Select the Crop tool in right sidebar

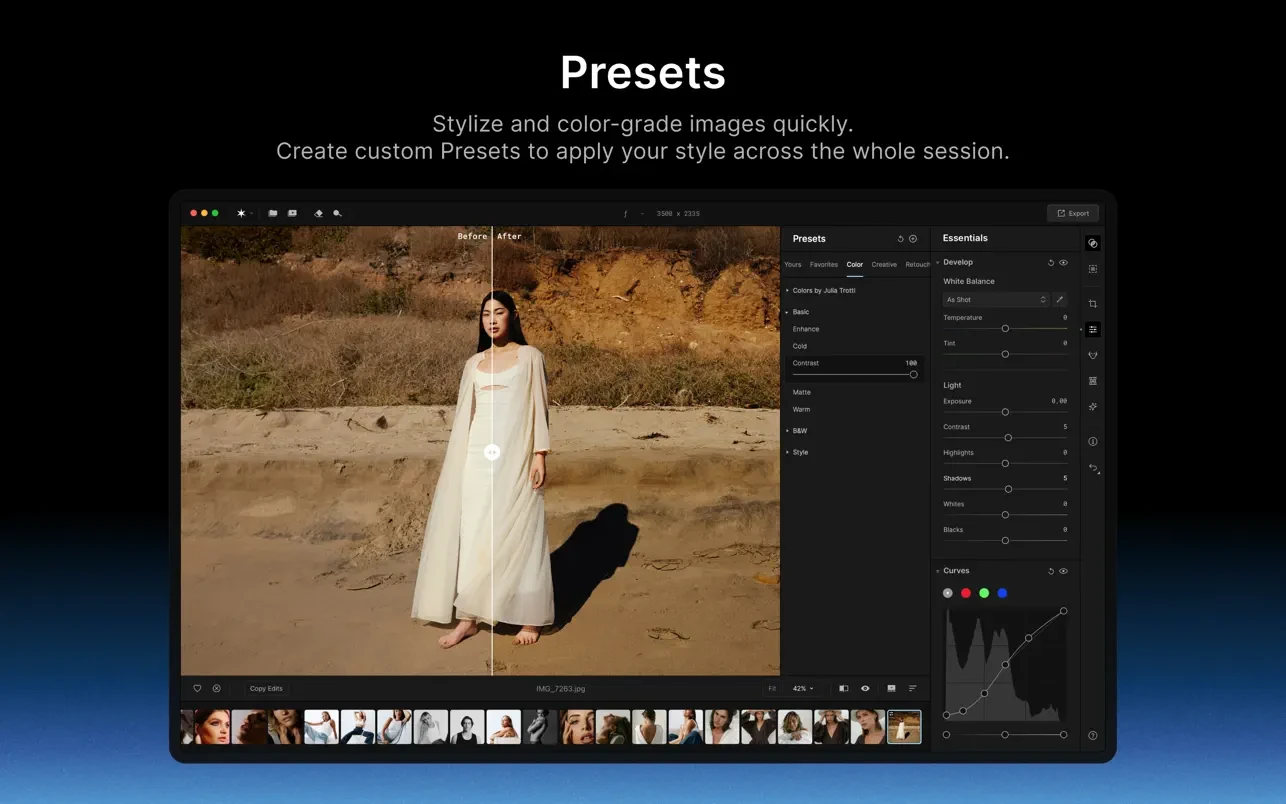1093,304
